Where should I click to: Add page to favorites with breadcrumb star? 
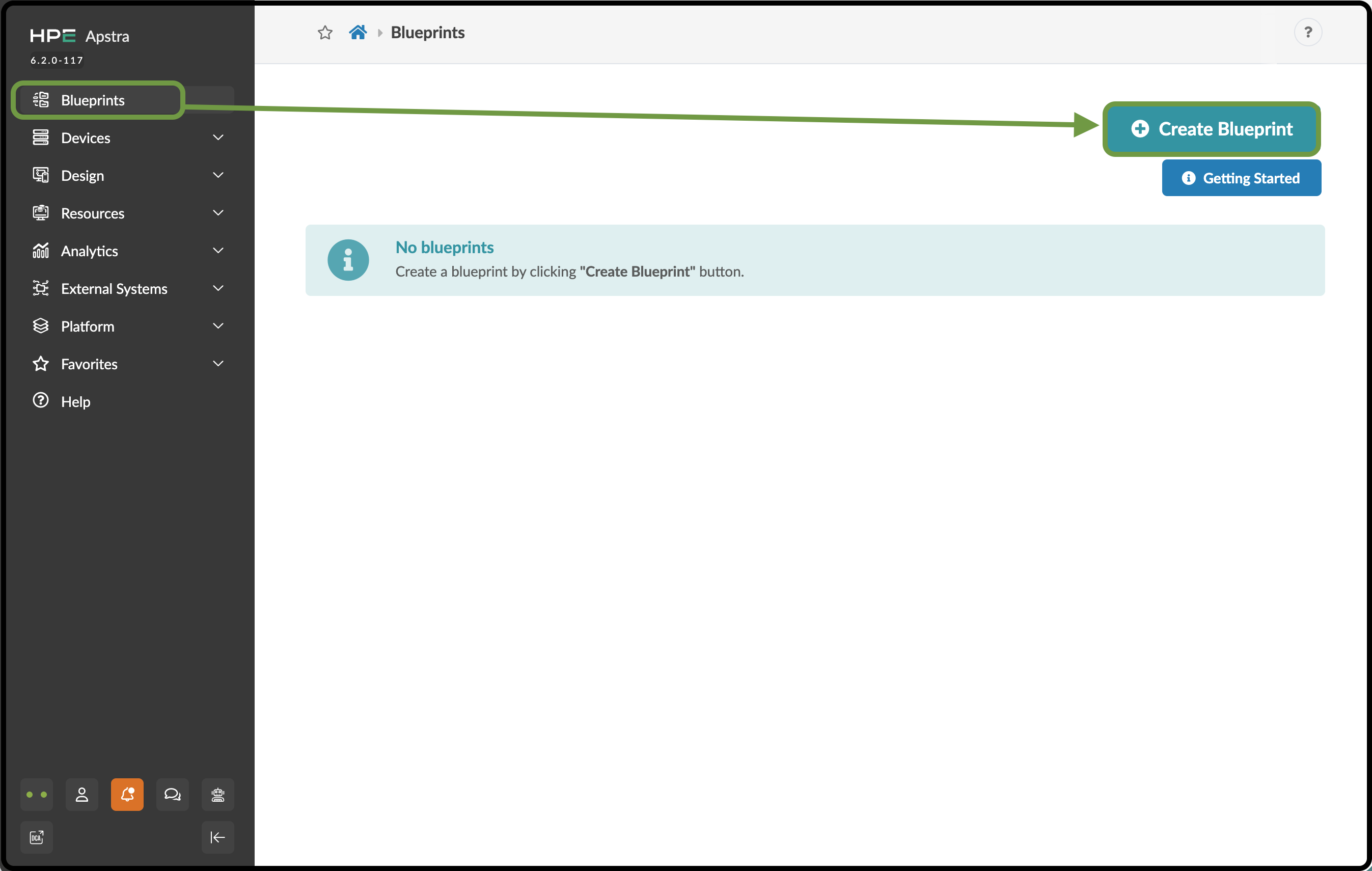pos(325,33)
